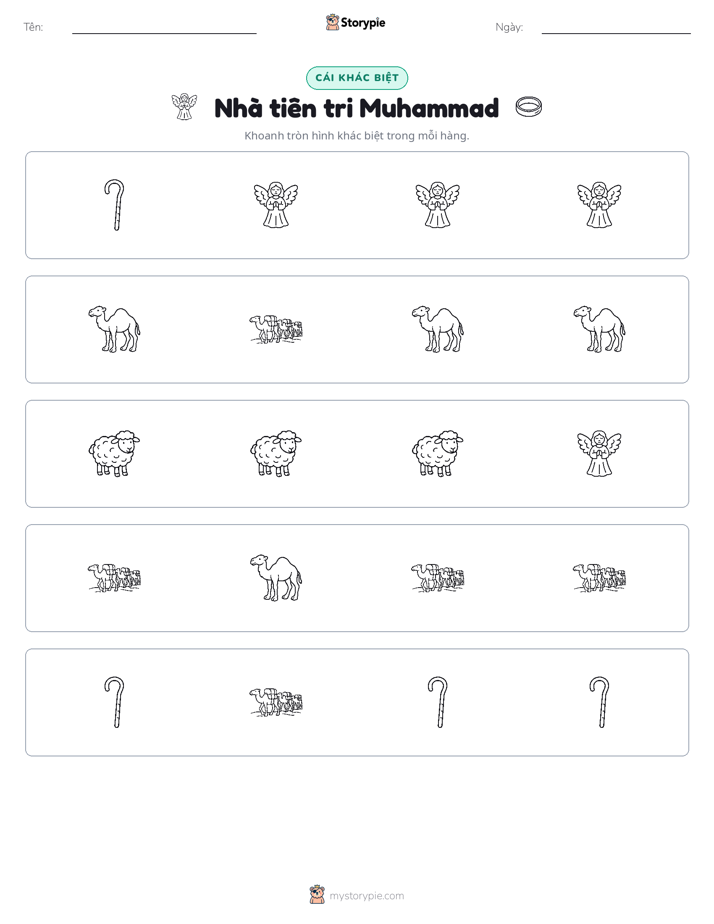The width and height of the screenshot is (714, 924).
Task: Click the first sheep in row three
Action: click(x=114, y=453)
